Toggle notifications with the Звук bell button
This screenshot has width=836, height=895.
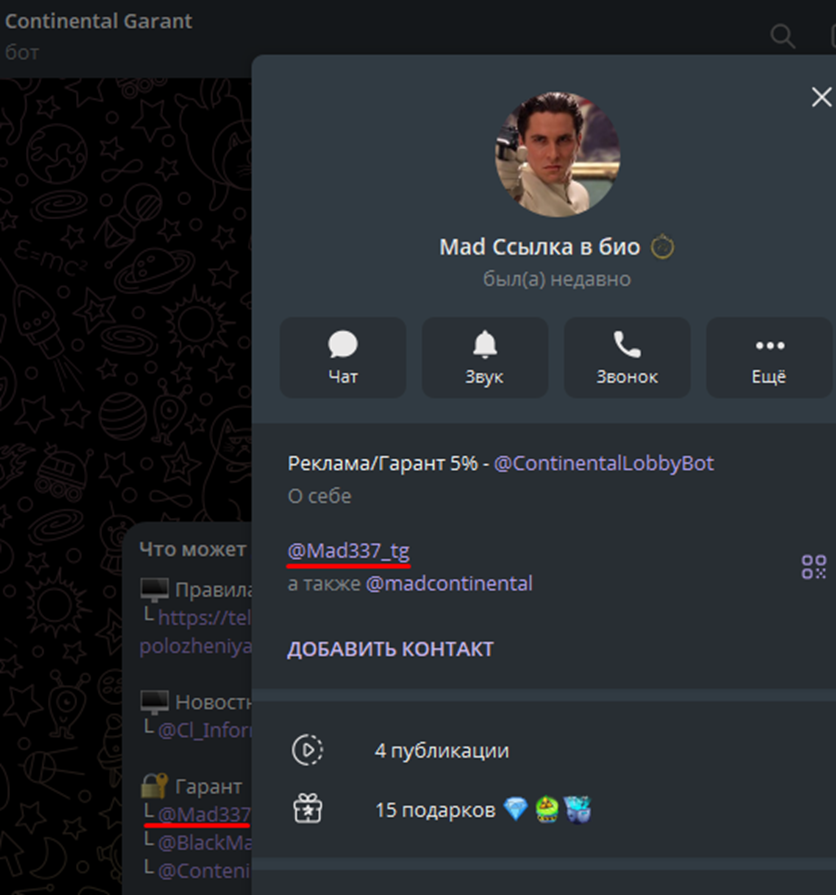click(485, 358)
